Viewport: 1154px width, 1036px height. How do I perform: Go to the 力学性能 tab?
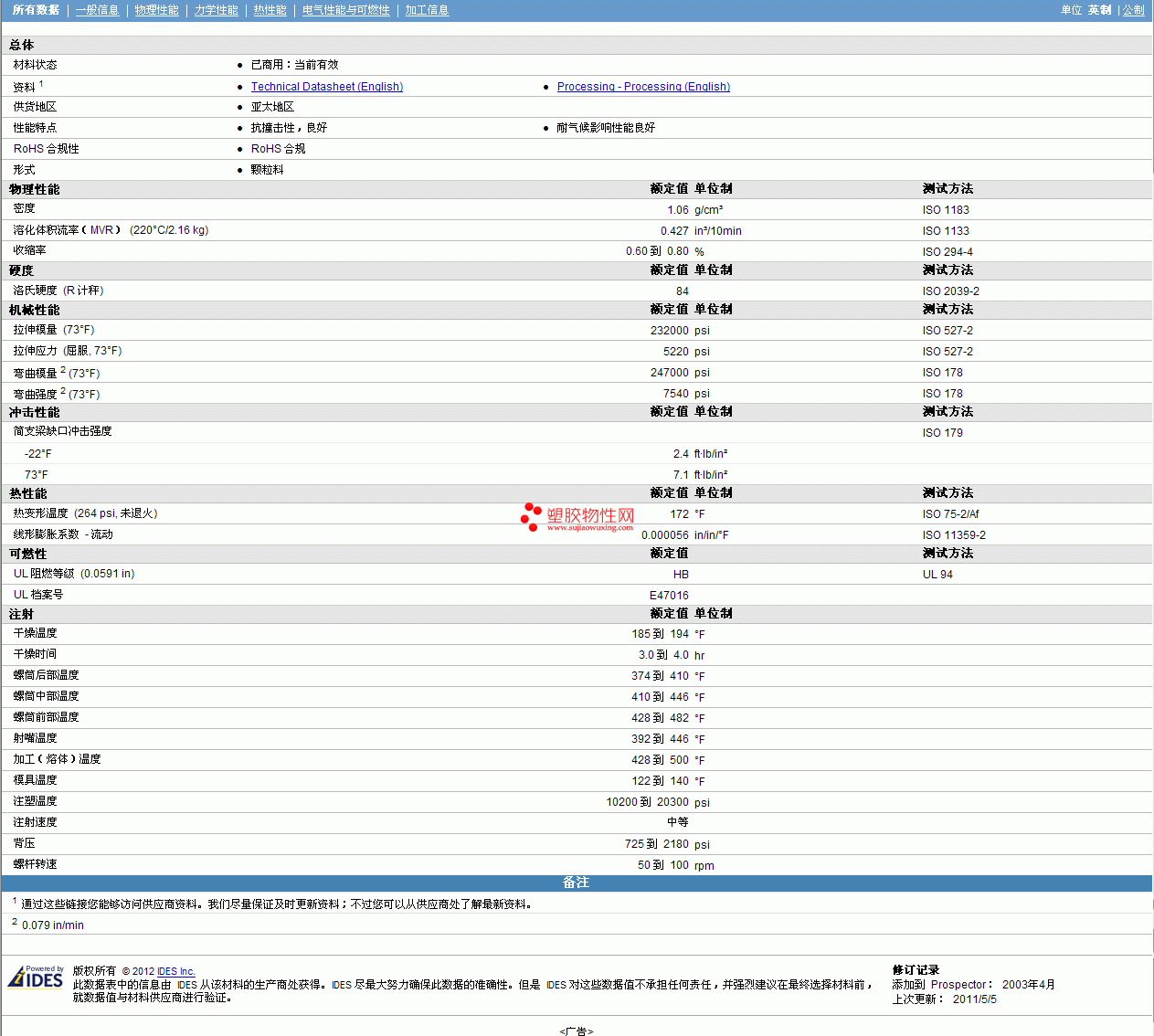coord(216,10)
